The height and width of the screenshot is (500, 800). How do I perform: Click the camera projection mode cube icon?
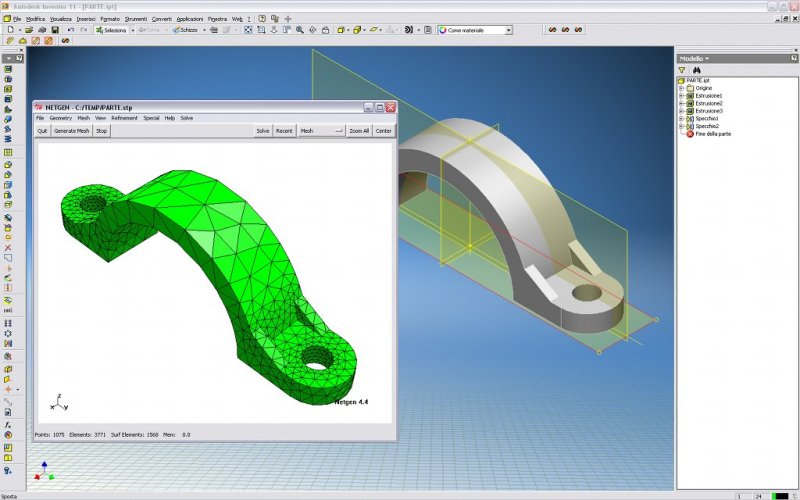357,30
